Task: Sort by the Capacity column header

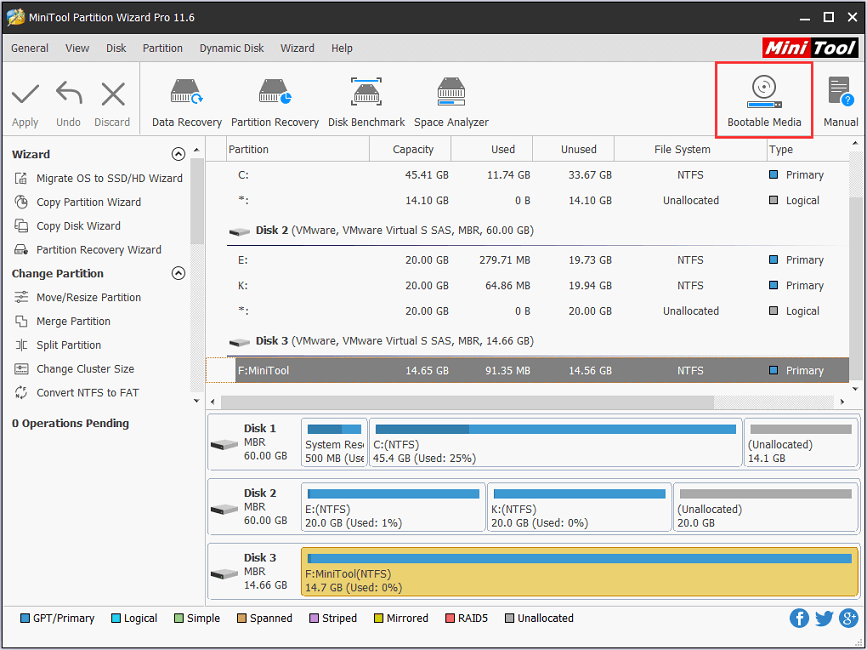Action: pos(413,149)
